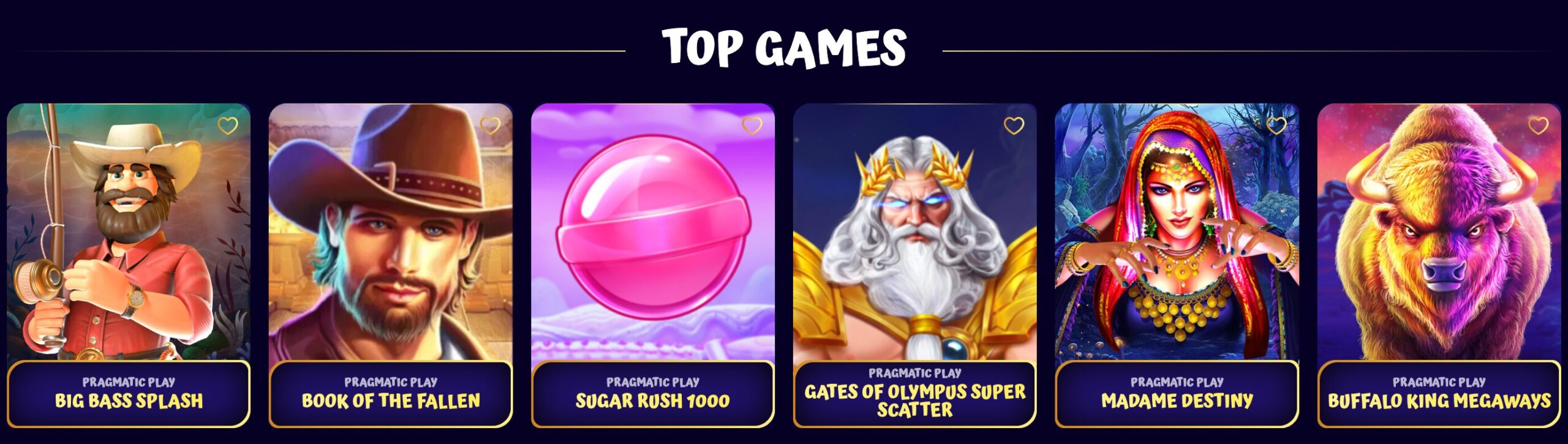Click Pragmatic Play label under Madame Destiny
This screenshot has height=444, width=1568.
1177,382
